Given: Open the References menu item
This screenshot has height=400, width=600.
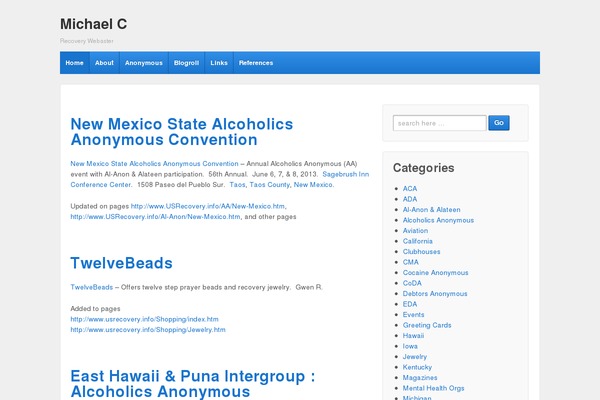Looking at the screenshot, I should [x=256, y=63].
